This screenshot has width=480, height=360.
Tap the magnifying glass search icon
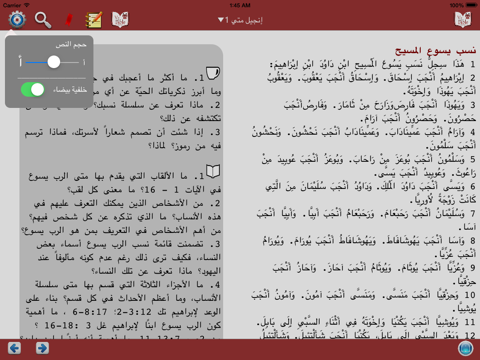click(43, 20)
